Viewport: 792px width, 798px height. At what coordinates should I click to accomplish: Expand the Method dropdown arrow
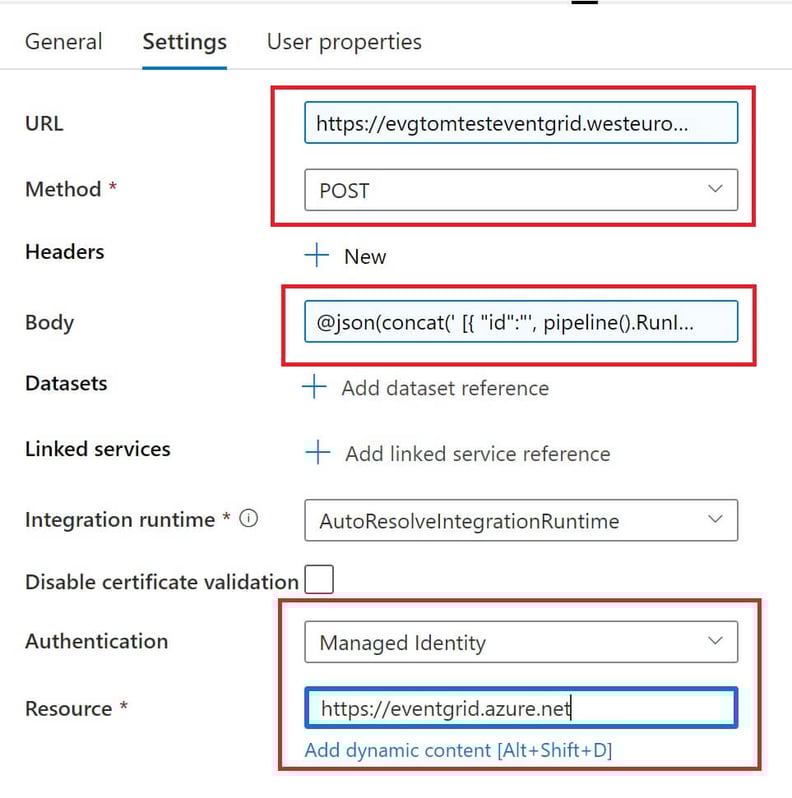point(715,189)
